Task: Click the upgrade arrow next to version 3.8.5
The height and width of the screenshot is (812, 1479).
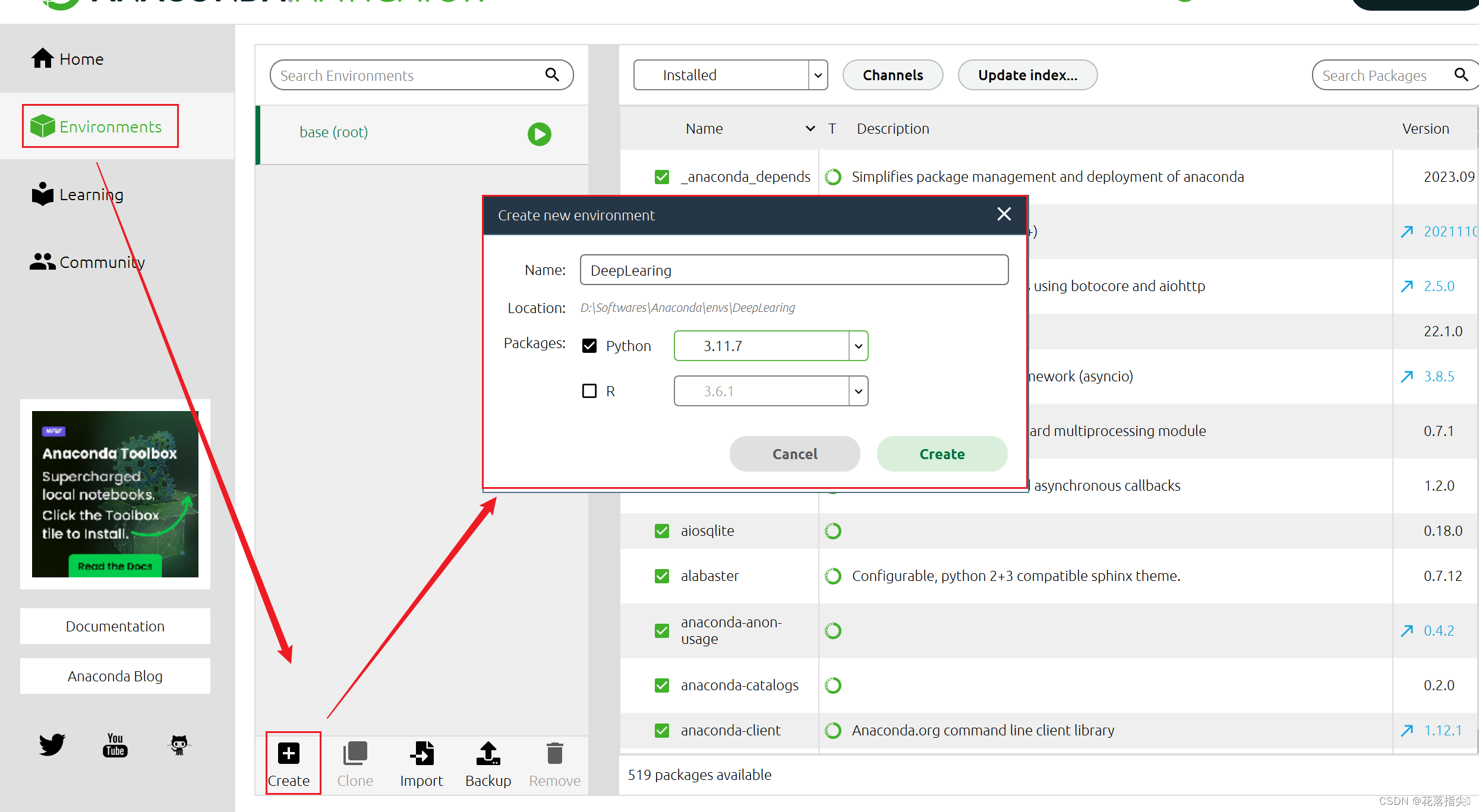Action: (1407, 377)
